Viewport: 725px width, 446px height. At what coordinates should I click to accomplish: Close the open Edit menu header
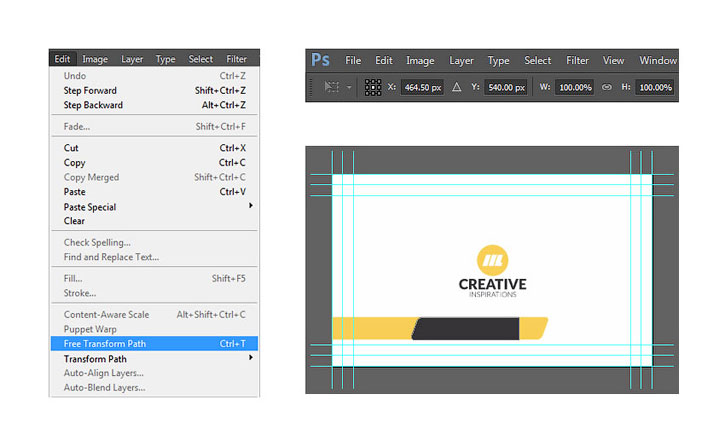tap(62, 59)
